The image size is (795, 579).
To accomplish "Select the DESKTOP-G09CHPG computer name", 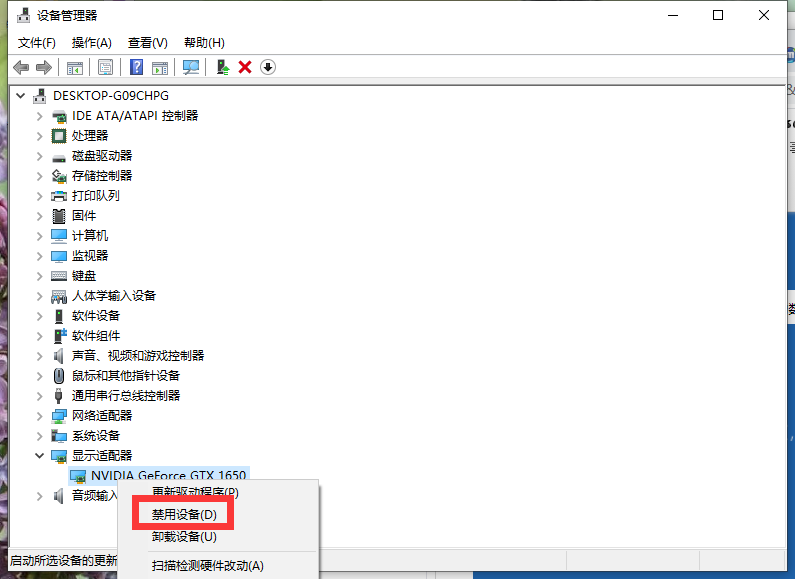I will coord(111,95).
